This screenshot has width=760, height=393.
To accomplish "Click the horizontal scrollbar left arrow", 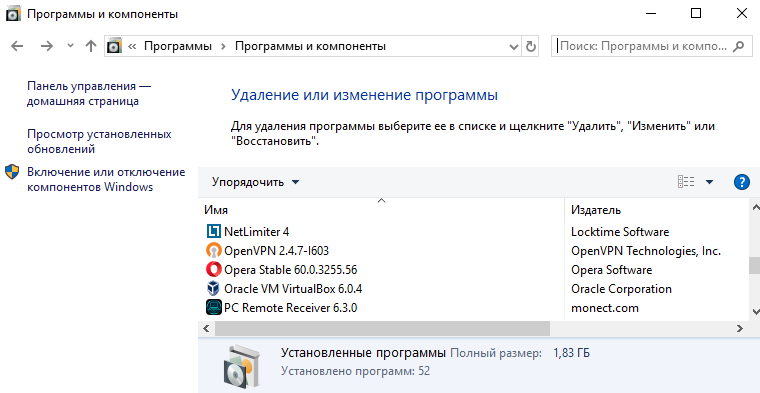I will click(x=207, y=328).
